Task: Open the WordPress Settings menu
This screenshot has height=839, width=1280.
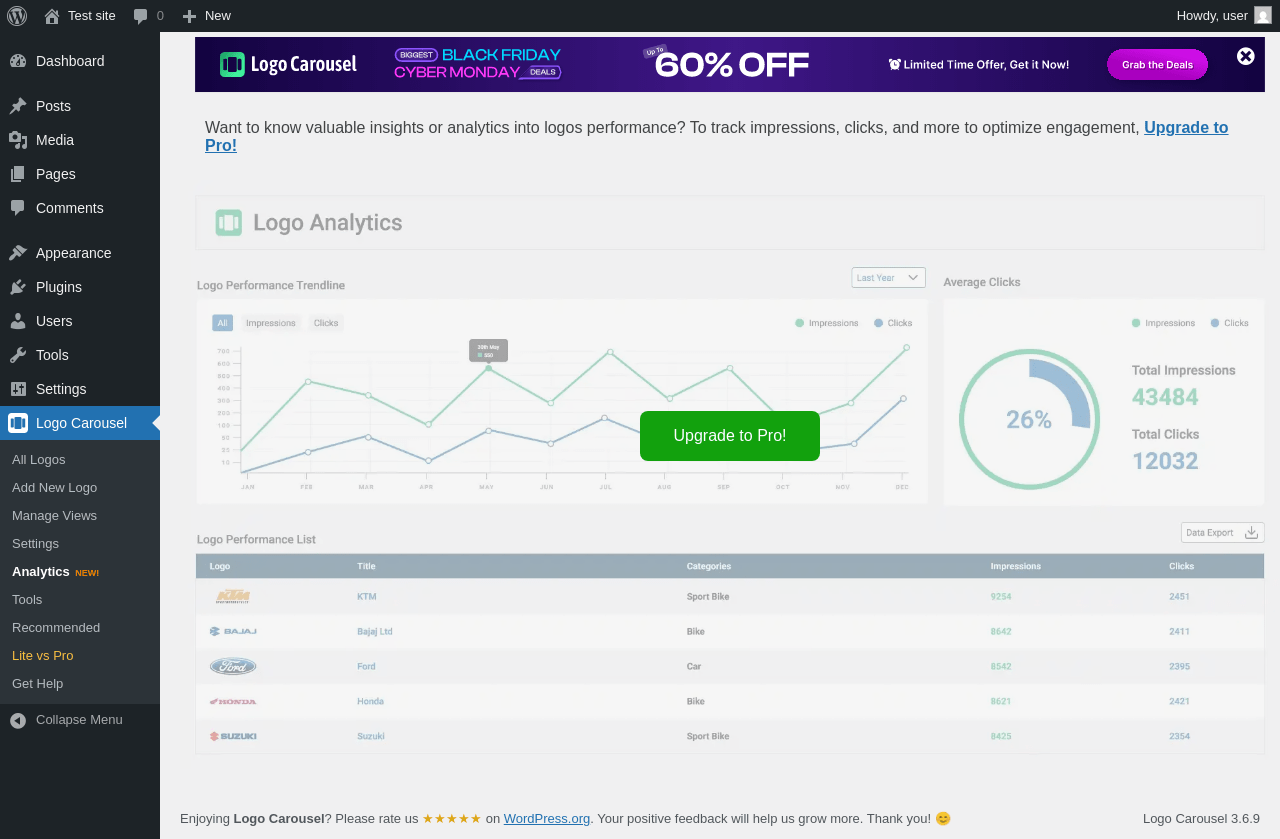Action: [80, 389]
